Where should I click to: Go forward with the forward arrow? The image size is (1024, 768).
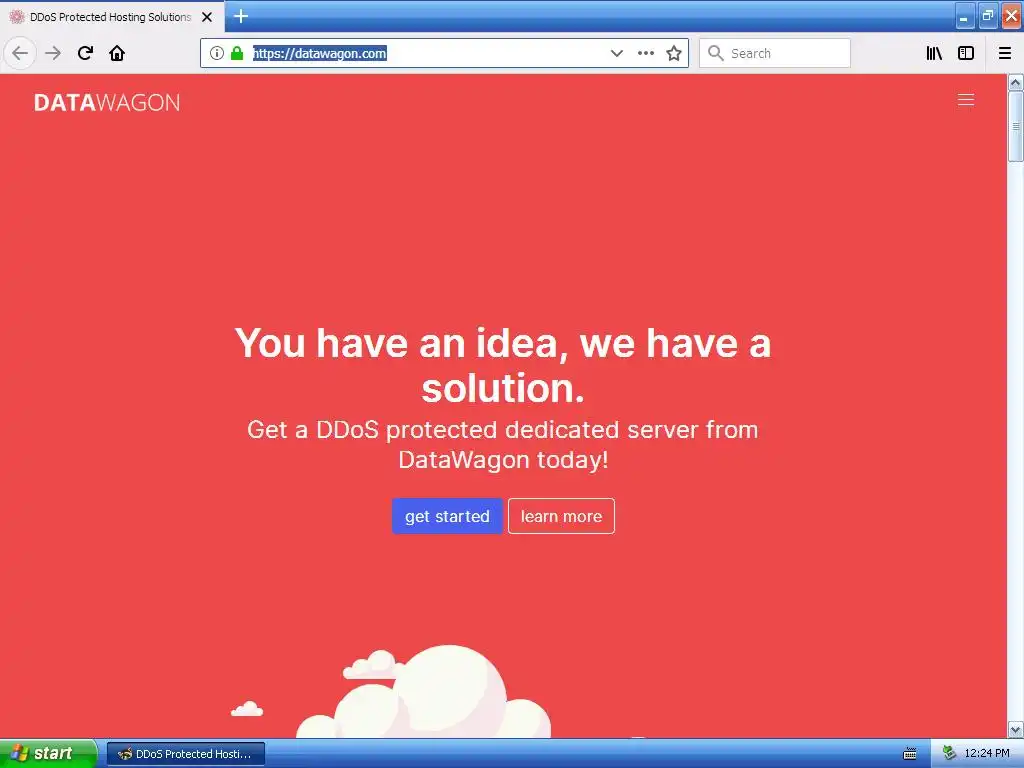click(x=53, y=53)
